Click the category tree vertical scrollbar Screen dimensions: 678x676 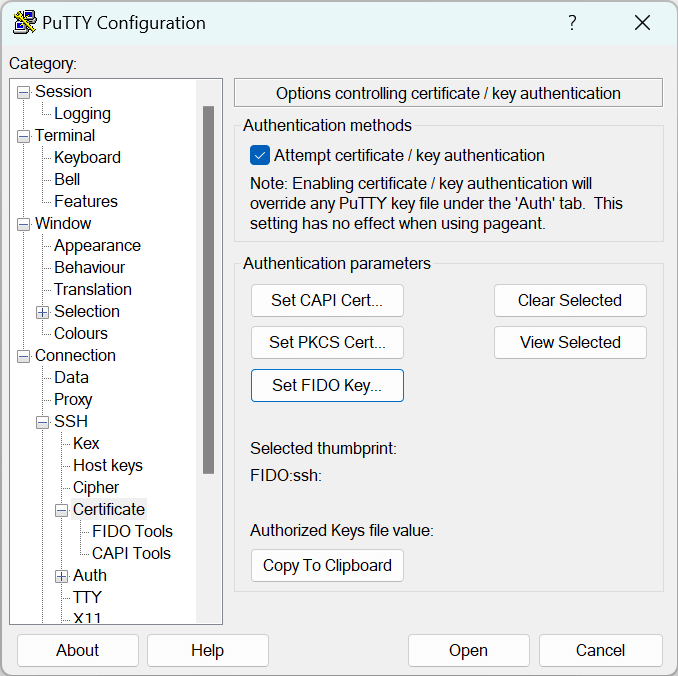(x=208, y=290)
